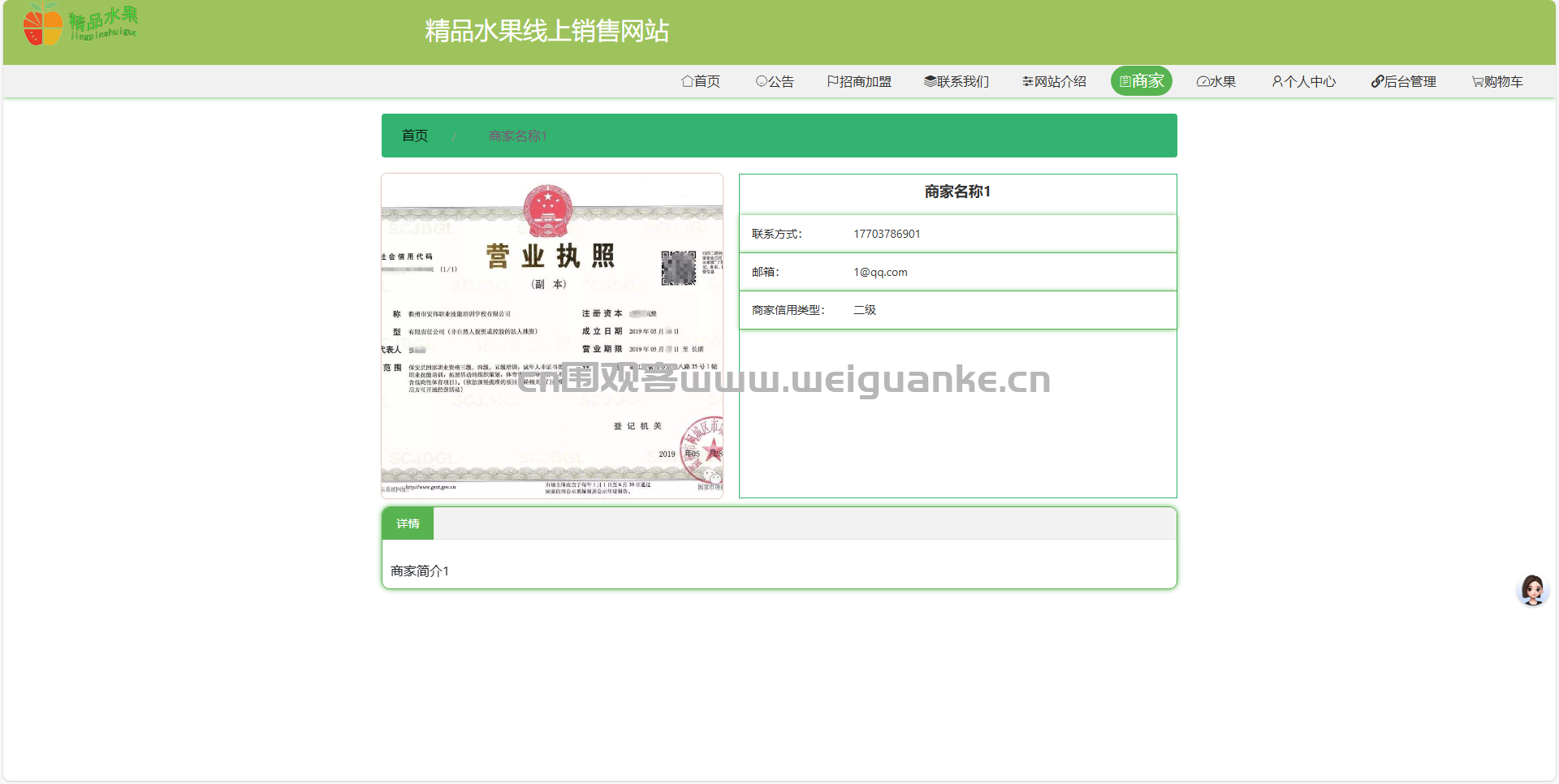Click the email 1@qq.com
1559x784 pixels.
[880, 272]
